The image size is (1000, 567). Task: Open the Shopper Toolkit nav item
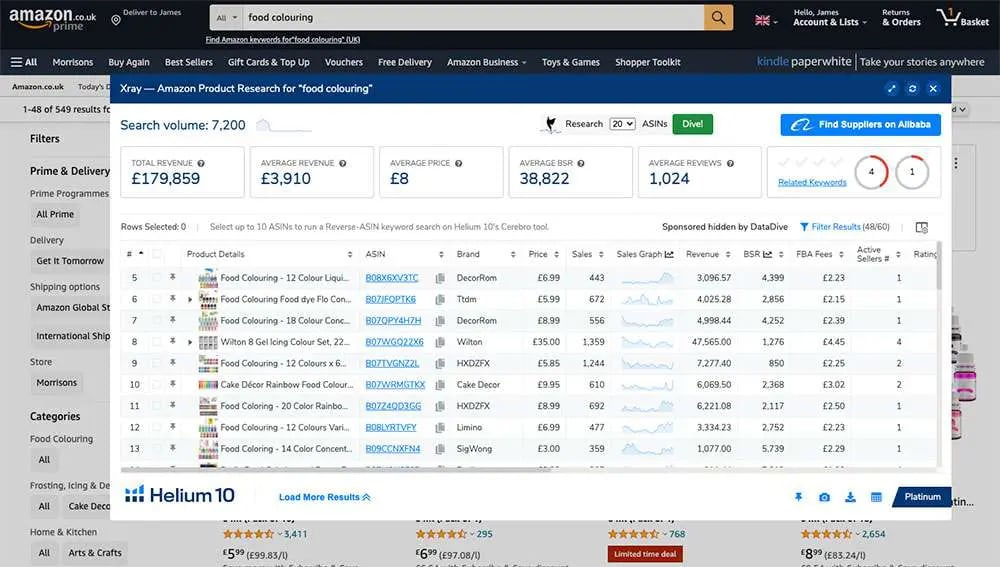(x=648, y=62)
